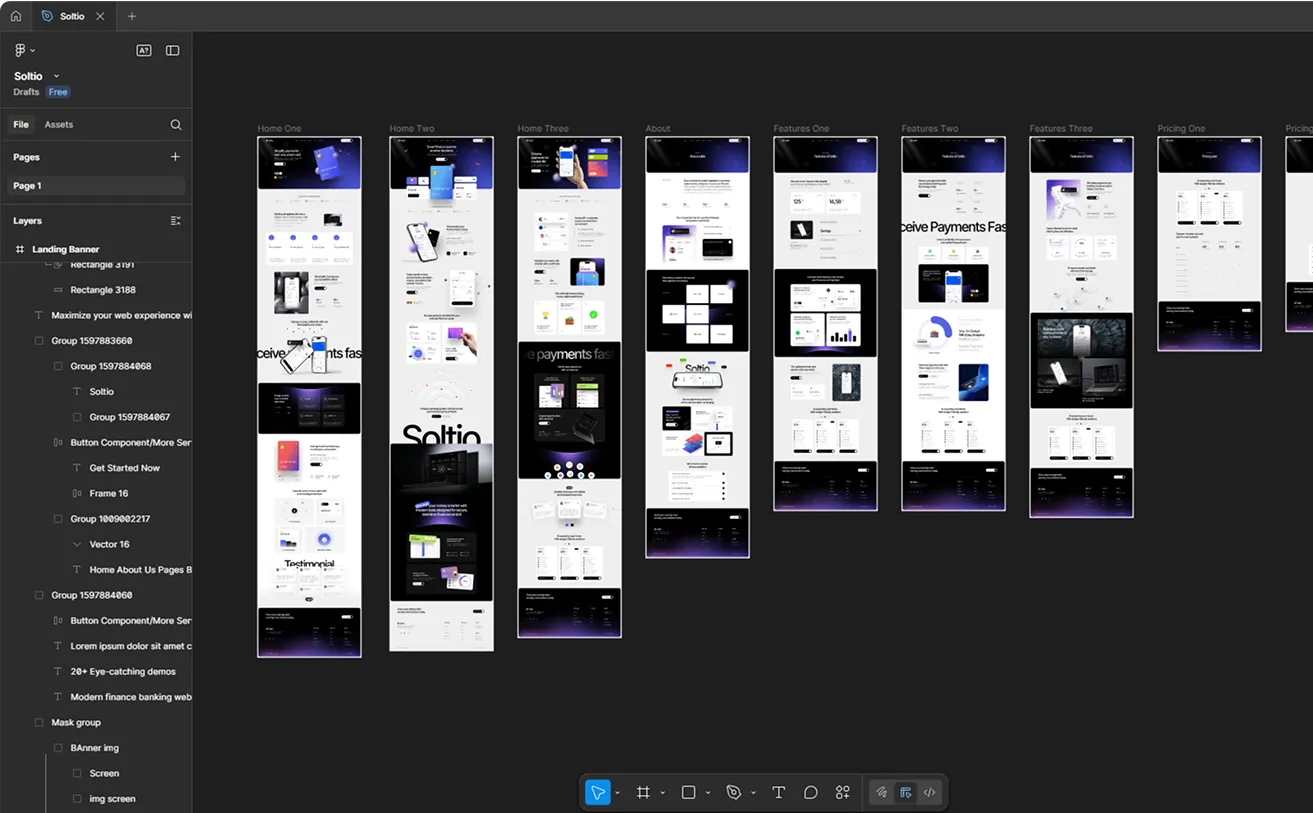Open the Figma main menu
The image size is (1313, 813).
click(x=21, y=49)
